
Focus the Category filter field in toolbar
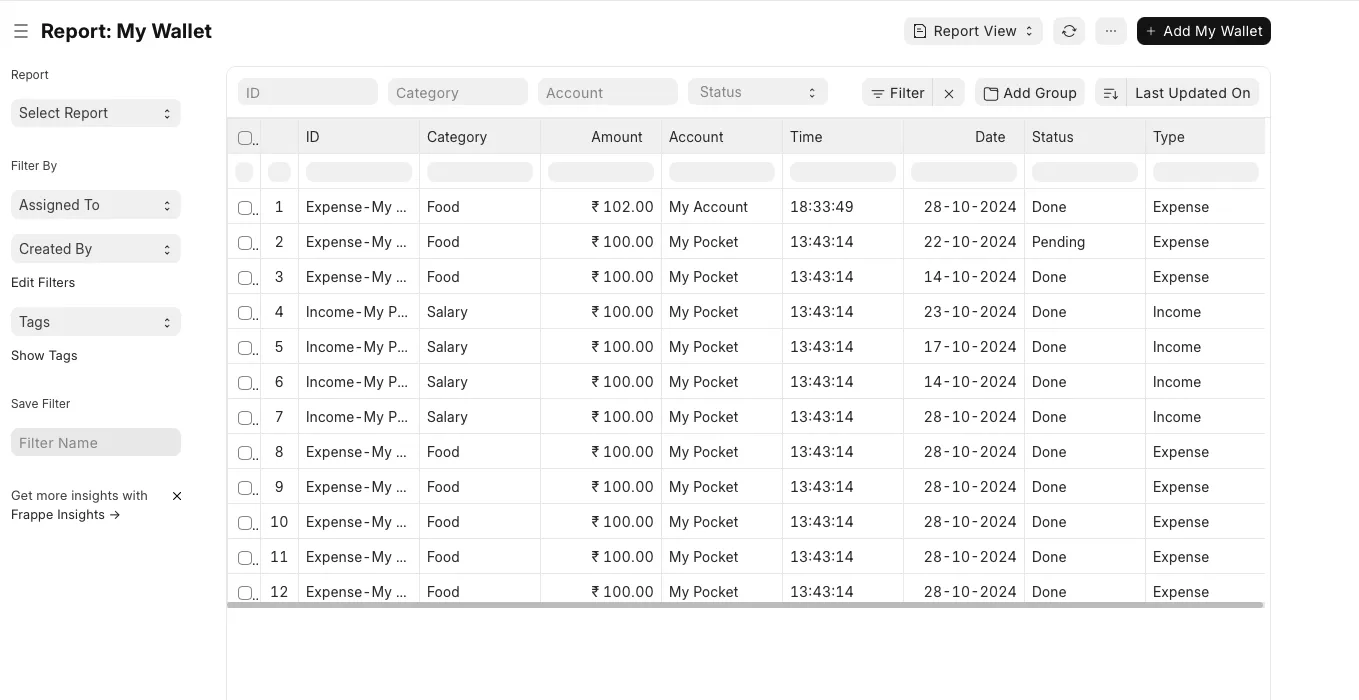(458, 92)
